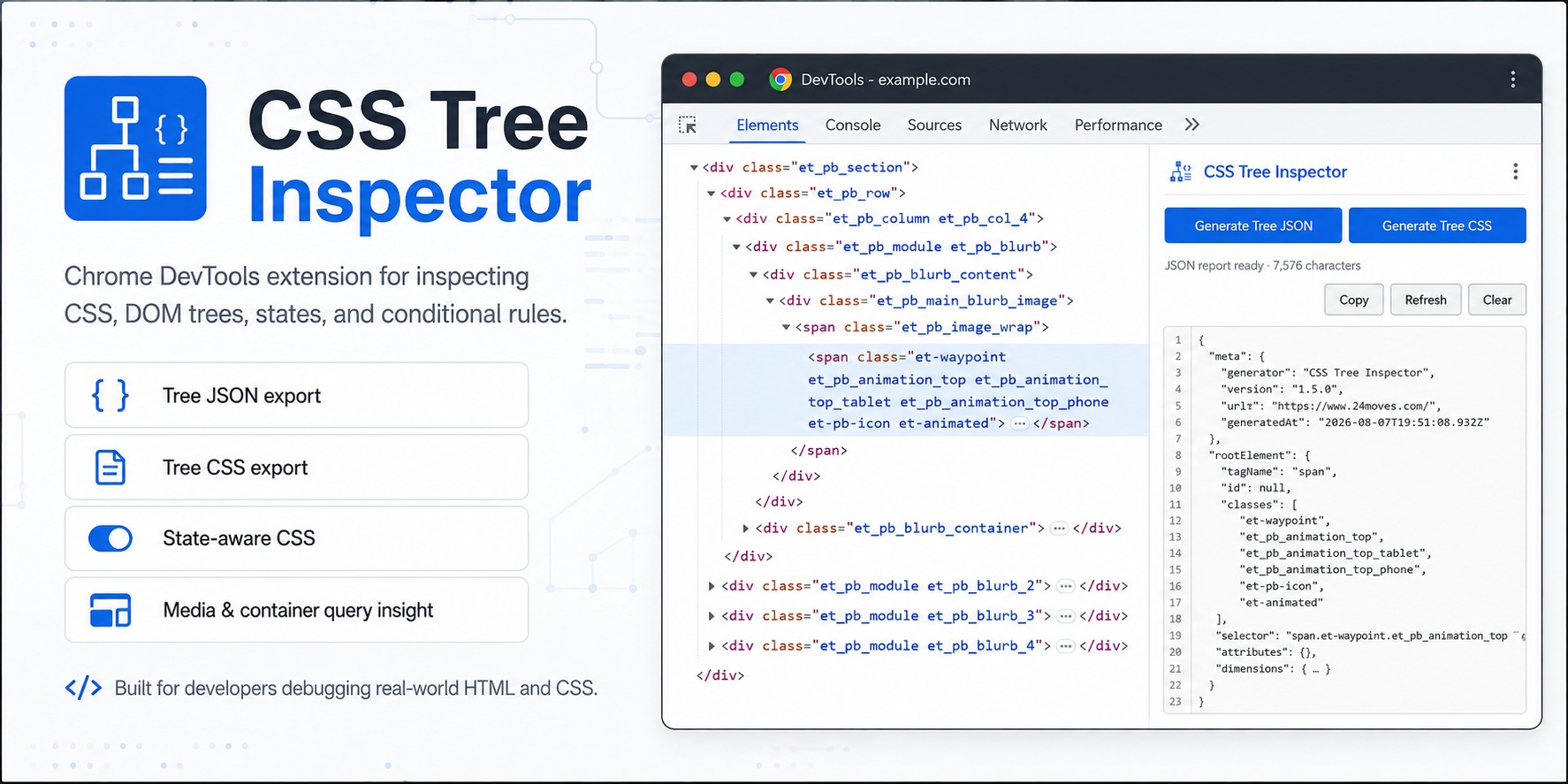Viewport: 1568px width, 784px height.
Task: Click the 'DevTools - example.com' window title
Action: click(886, 80)
